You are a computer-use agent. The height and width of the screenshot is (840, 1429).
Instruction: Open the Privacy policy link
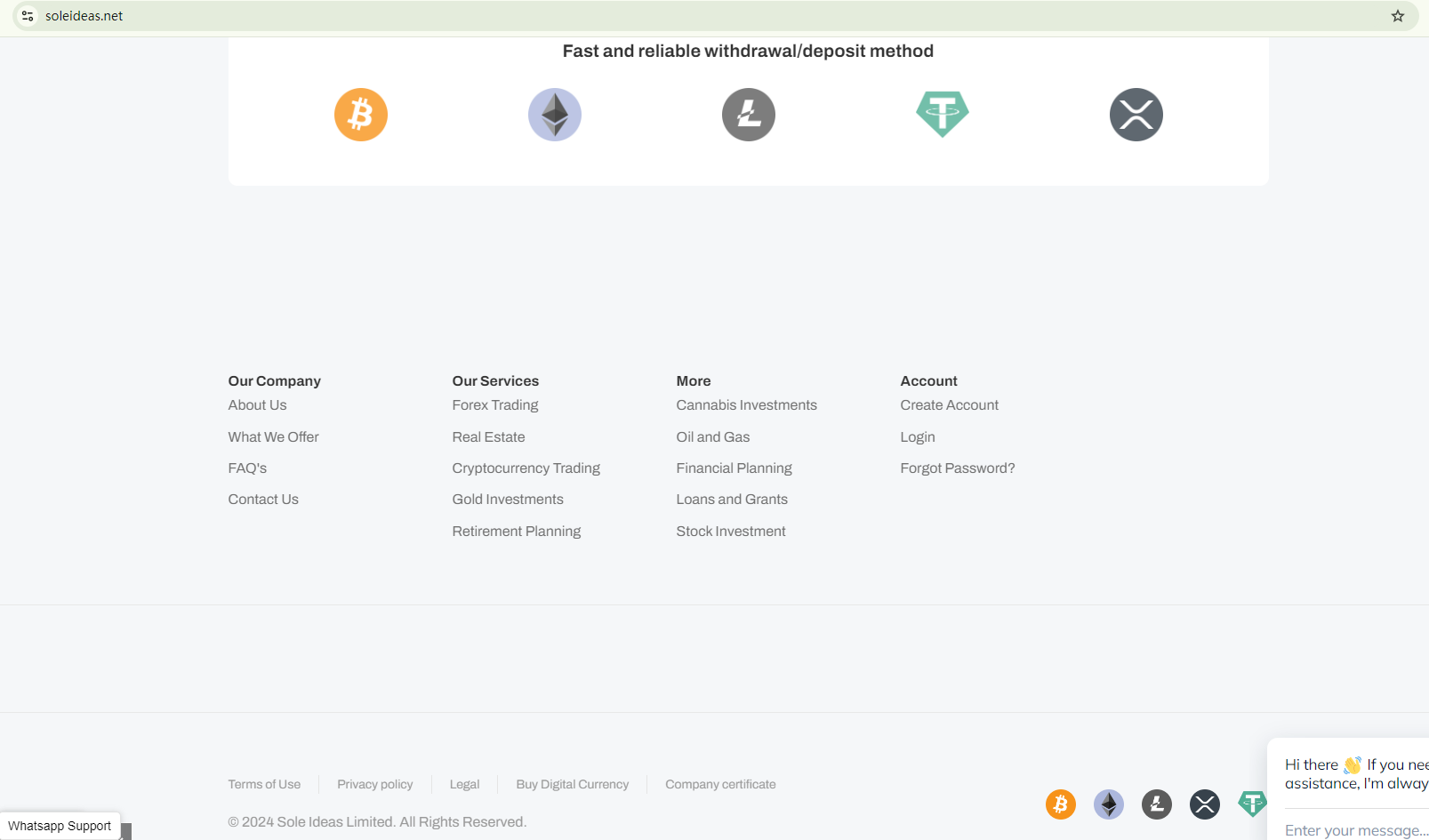375,785
